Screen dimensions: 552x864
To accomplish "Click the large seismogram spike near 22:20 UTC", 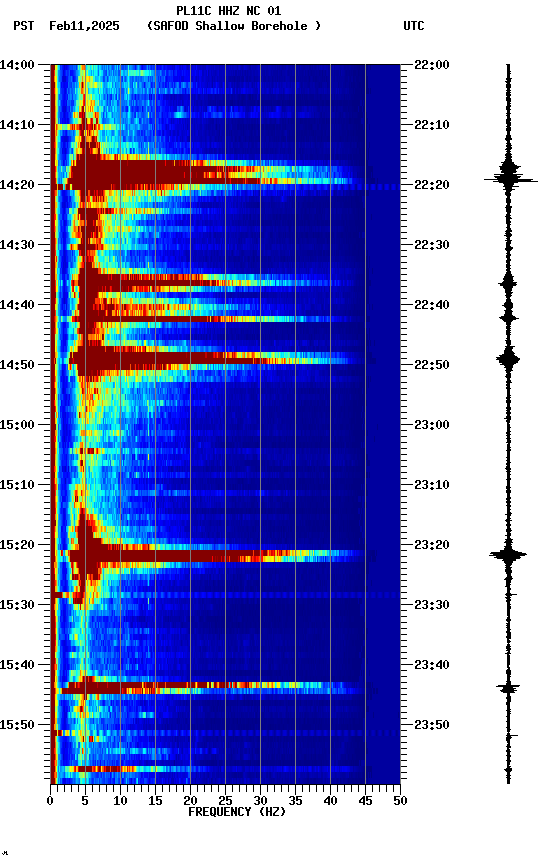I will point(510,179).
